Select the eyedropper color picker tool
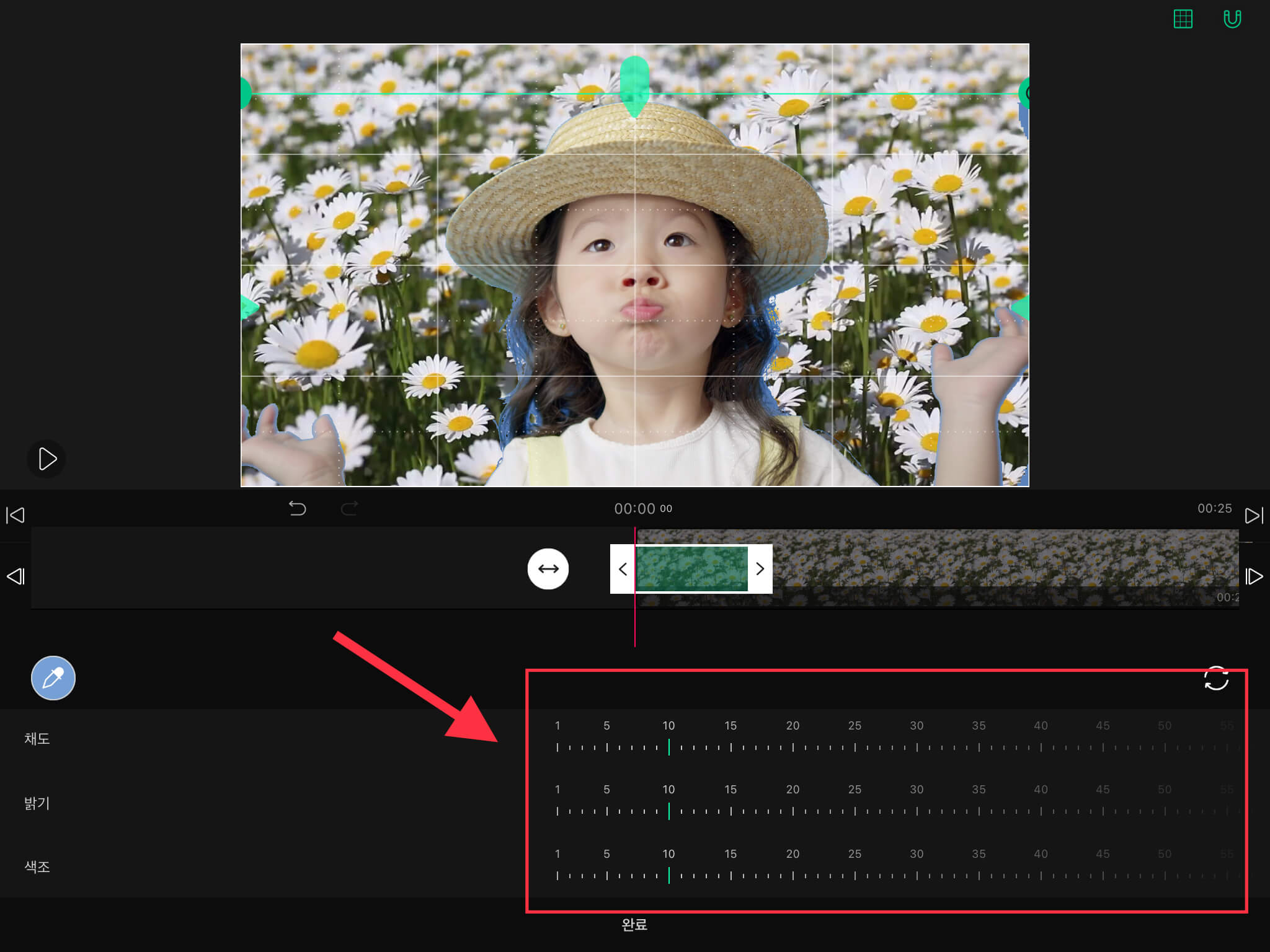The image size is (1270, 952). [53, 677]
